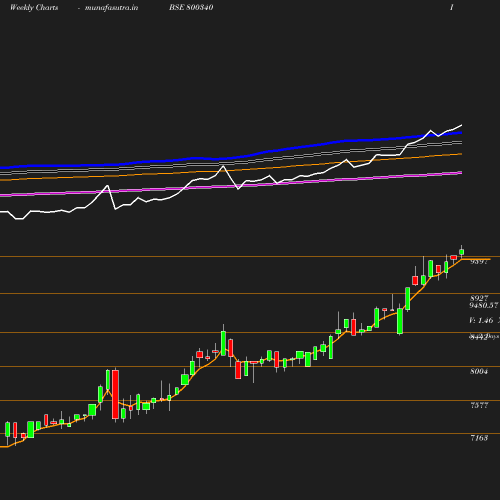Click the tall red candlestick after first peak
This screenshot has width=500, height=500.
tap(115, 394)
